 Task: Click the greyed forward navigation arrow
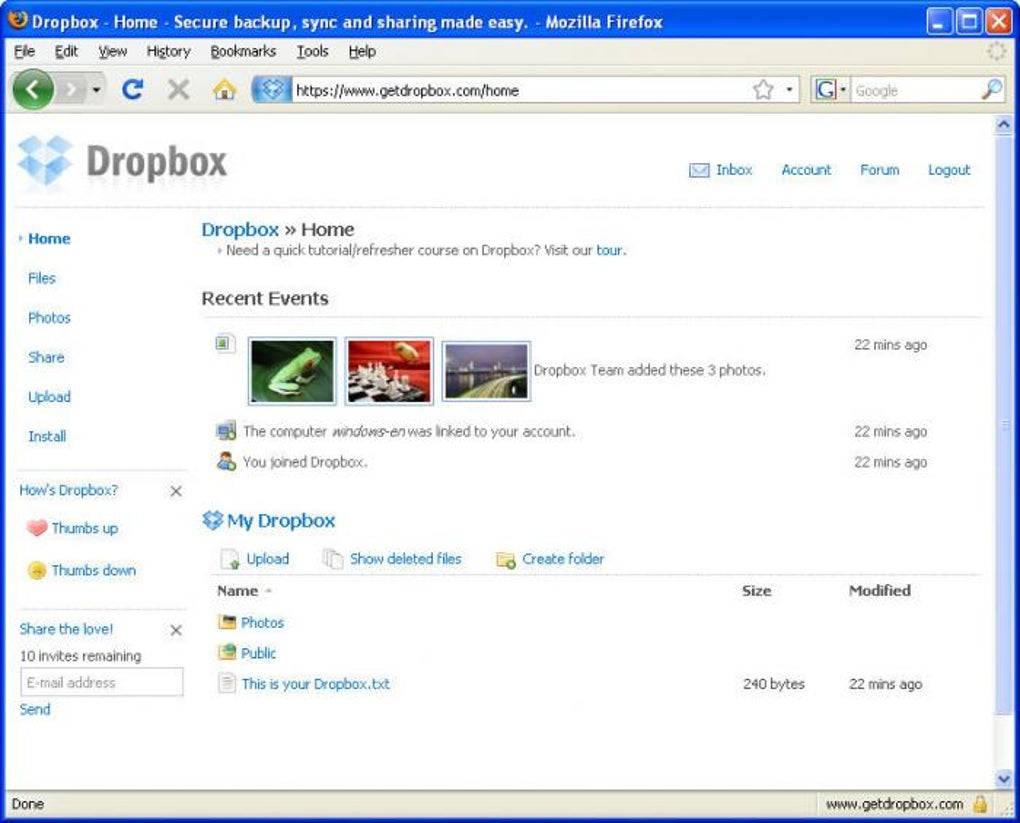(72, 89)
